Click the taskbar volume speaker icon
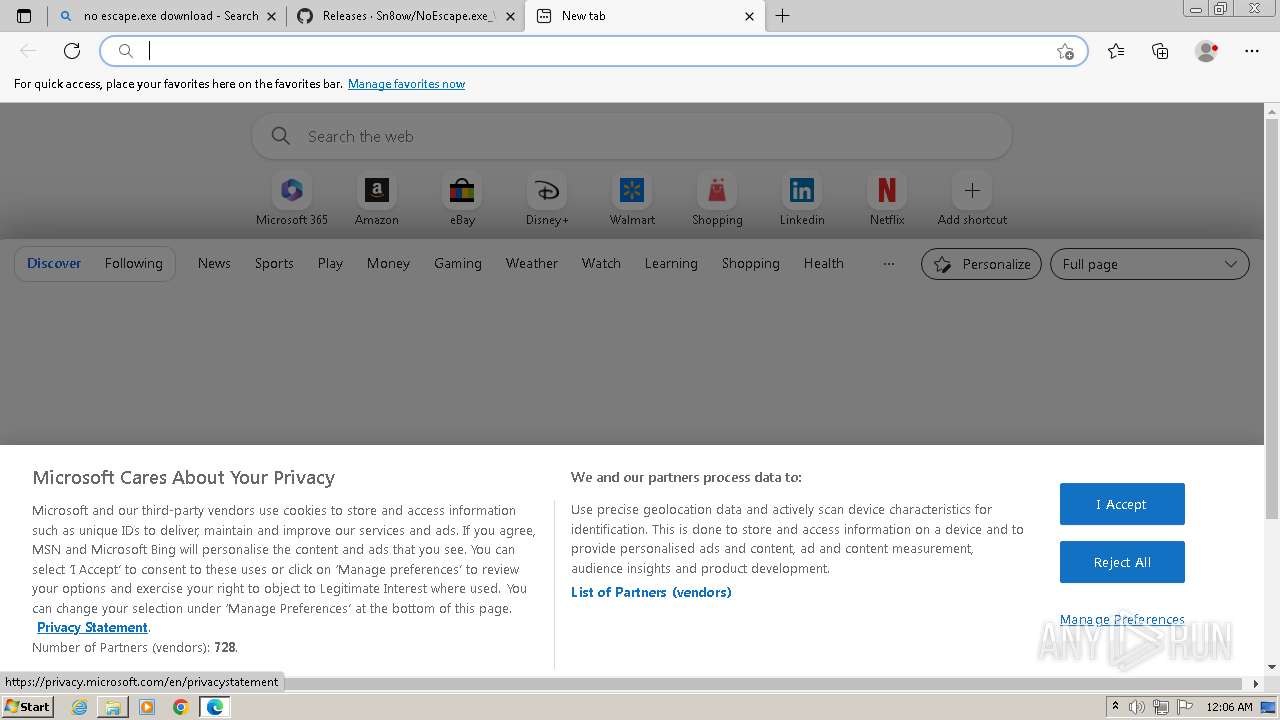The width and height of the screenshot is (1280, 720). (x=1136, y=707)
